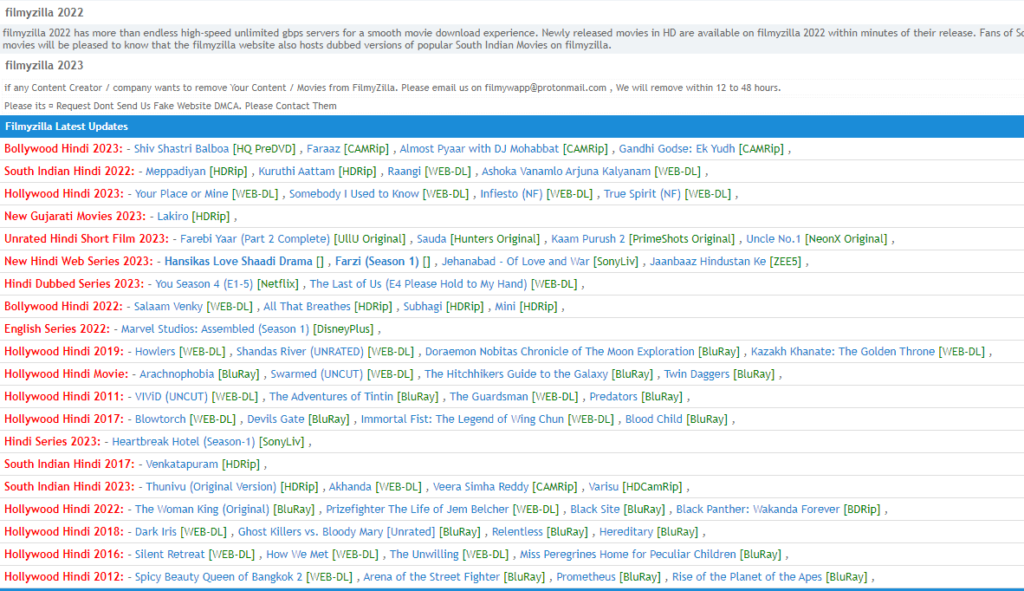
Task: Click the Sauda Hunters Original link
Action: point(432,239)
